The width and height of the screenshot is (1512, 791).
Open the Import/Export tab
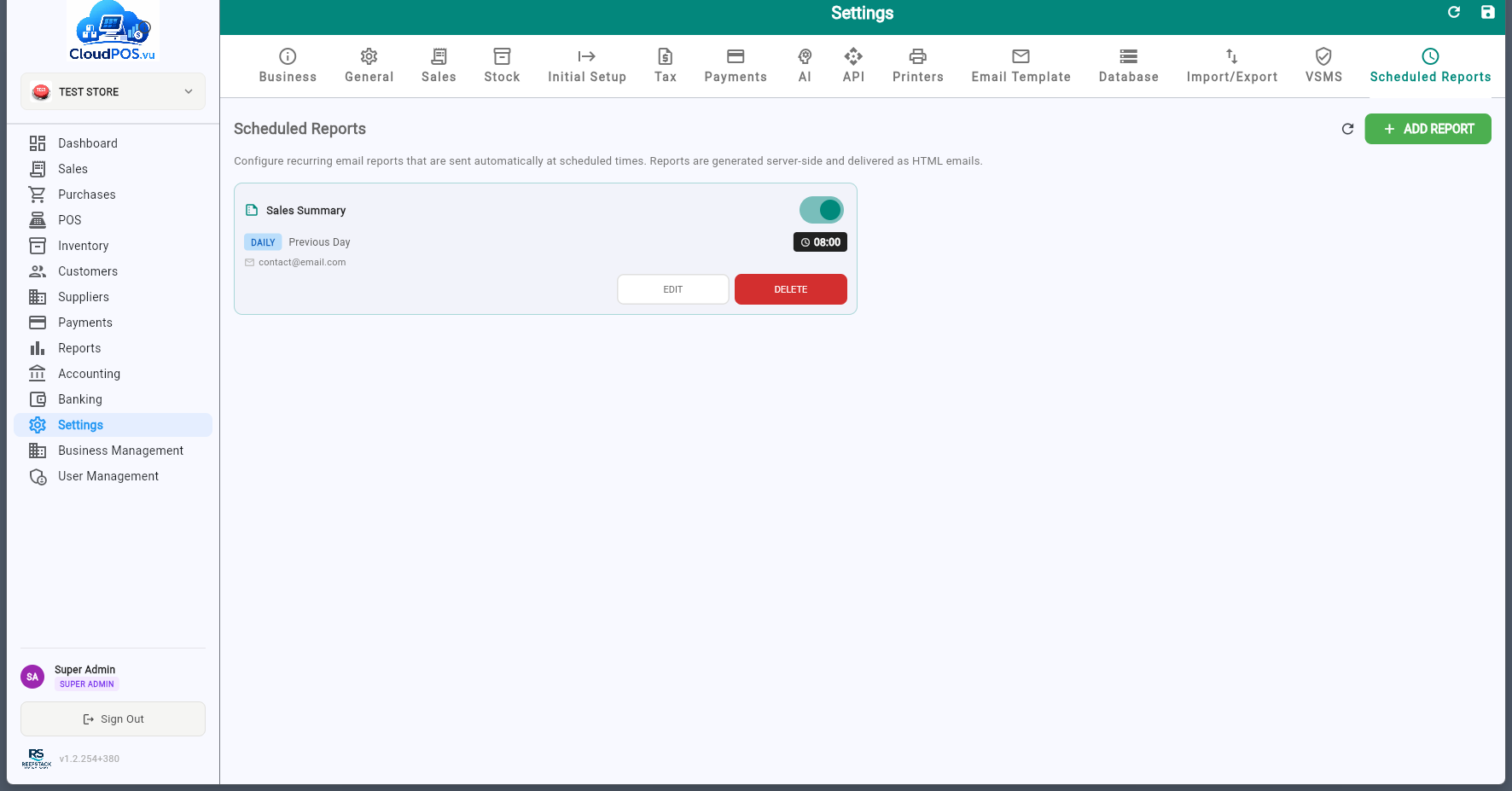point(1232,66)
